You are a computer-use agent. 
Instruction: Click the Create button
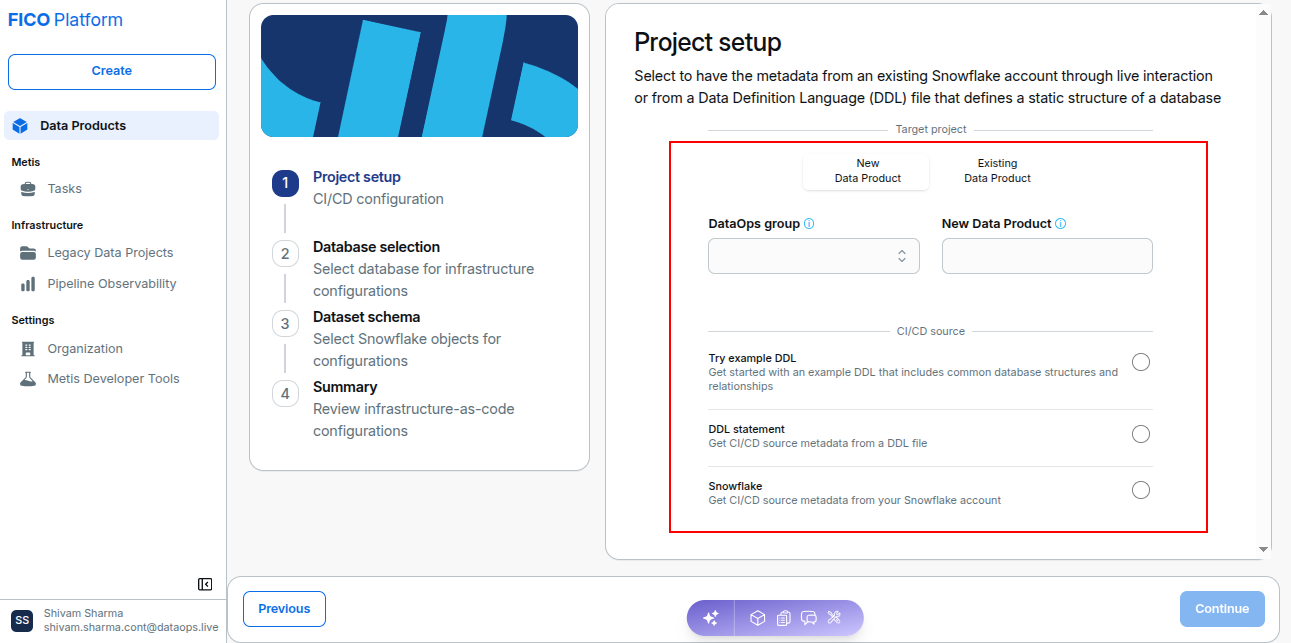coord(112,72)
